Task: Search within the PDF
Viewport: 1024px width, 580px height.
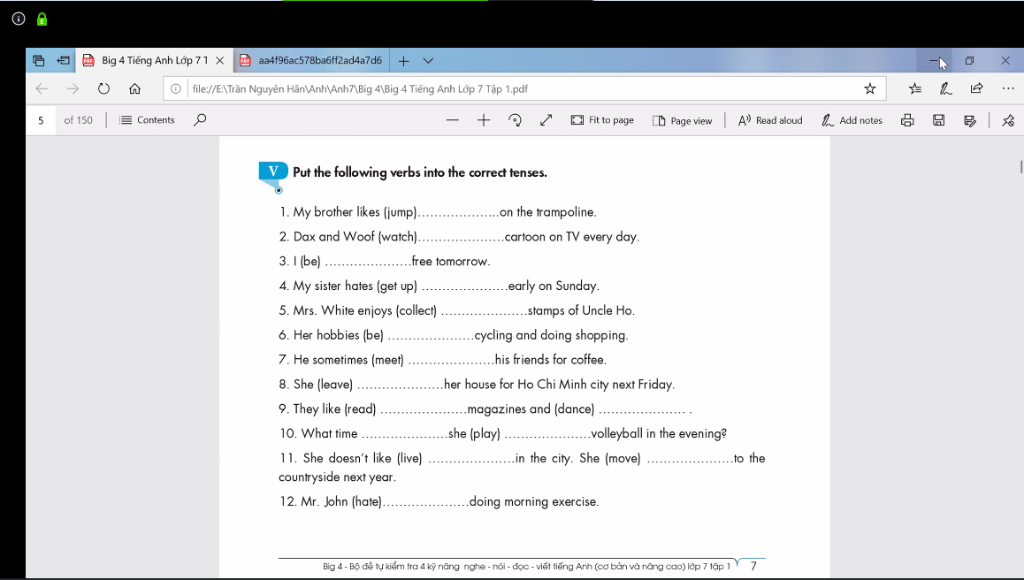Action: pos(200,120)
